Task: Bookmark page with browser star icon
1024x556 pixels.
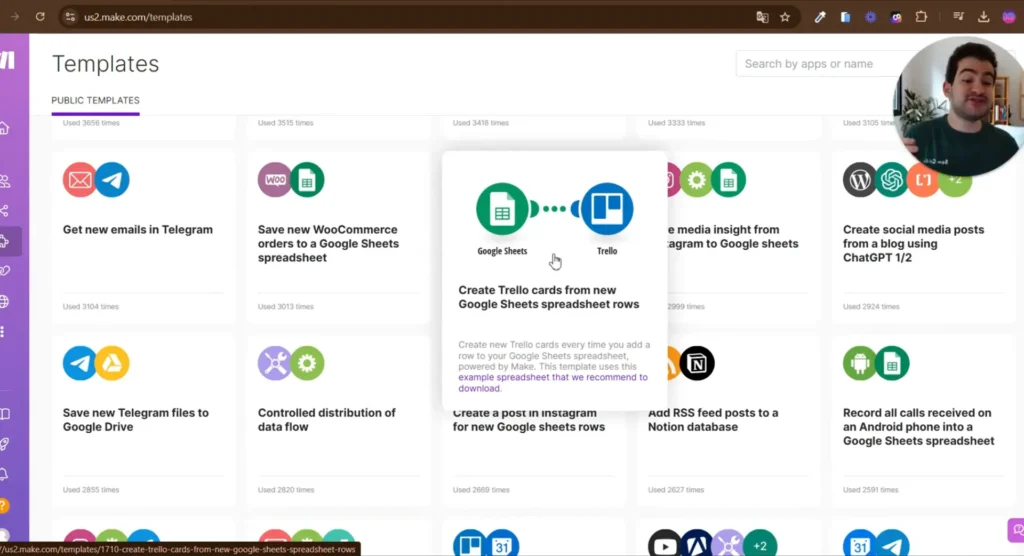Action: pos(785,17)
